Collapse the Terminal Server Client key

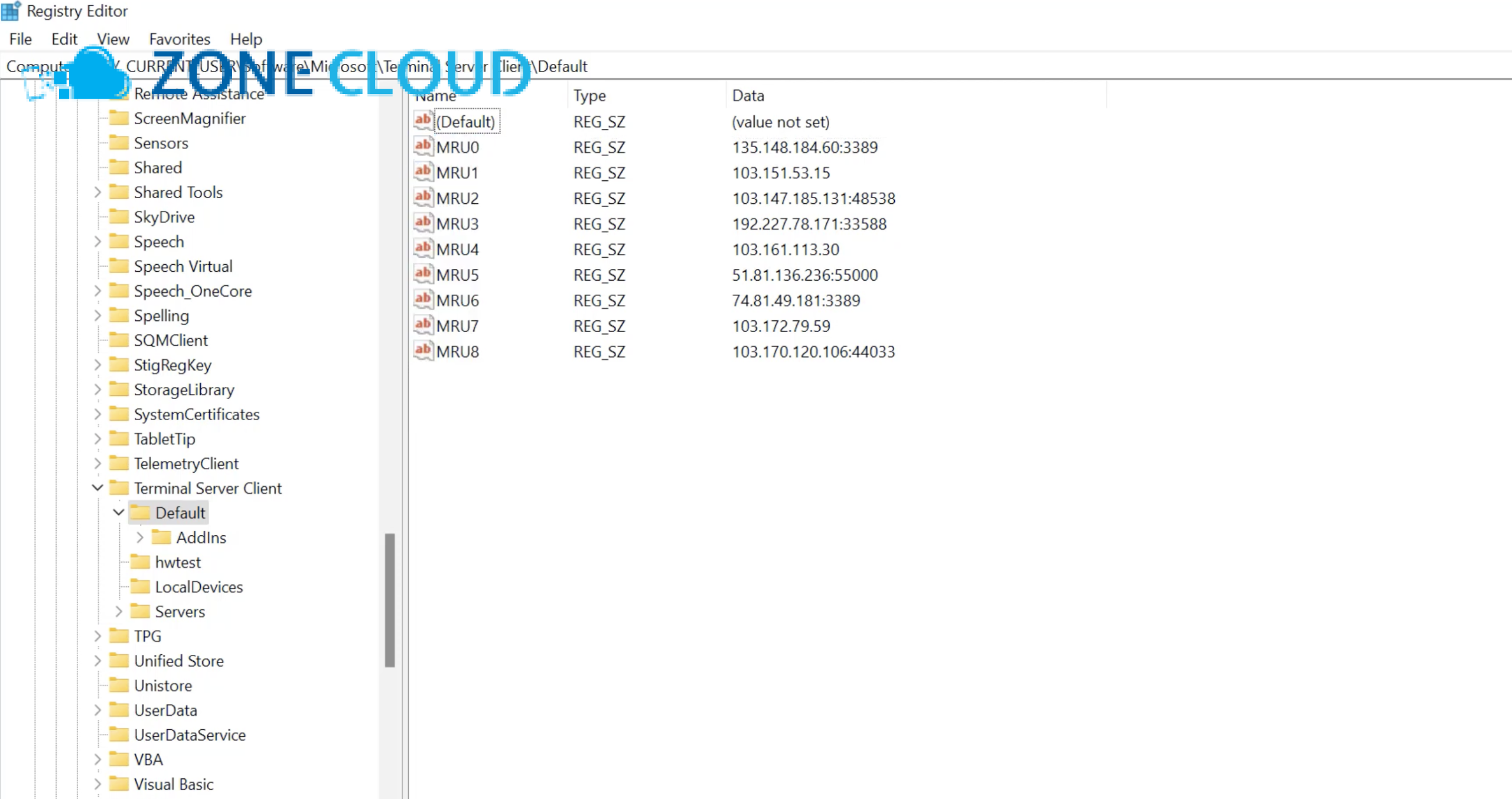[97, 488]
